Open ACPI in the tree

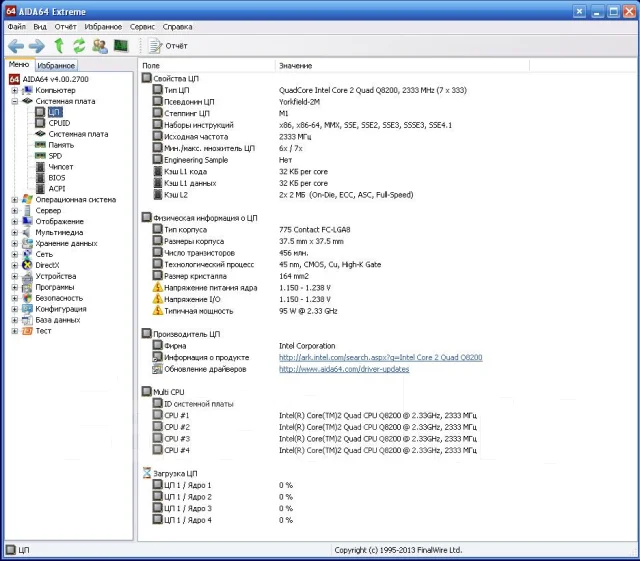point(57,189)
